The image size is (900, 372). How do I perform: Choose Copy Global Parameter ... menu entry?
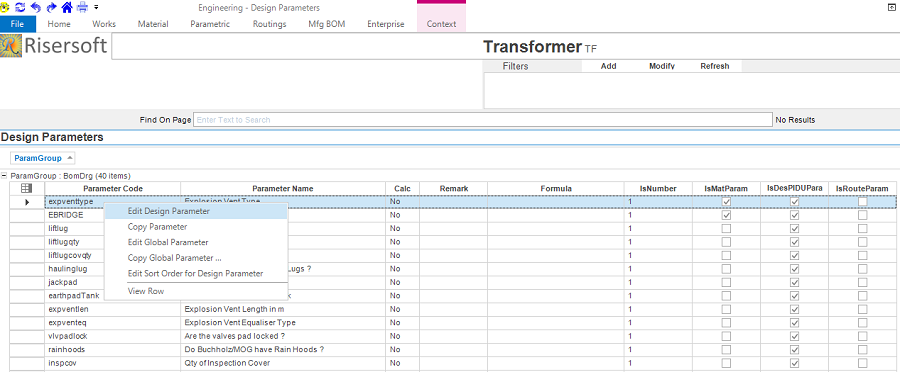[x=195, y=258]
